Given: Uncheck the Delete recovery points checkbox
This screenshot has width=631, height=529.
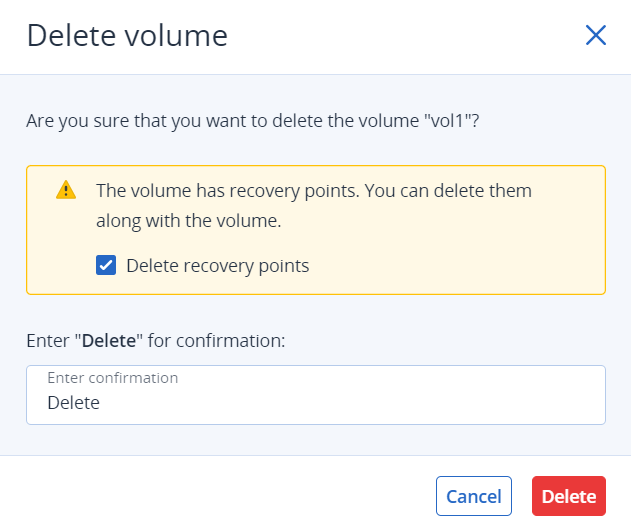Looking at the screenshot, I should coord(106,265).
